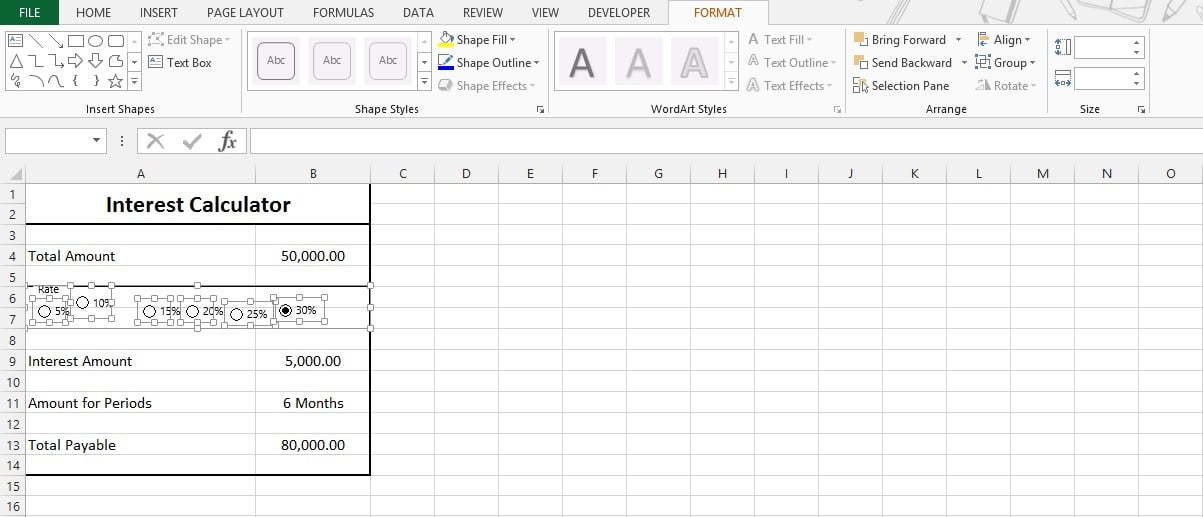Open the Group menu
This screenshot has width=1203, height=517.
pyautogui.click(x=1006, y=63)
